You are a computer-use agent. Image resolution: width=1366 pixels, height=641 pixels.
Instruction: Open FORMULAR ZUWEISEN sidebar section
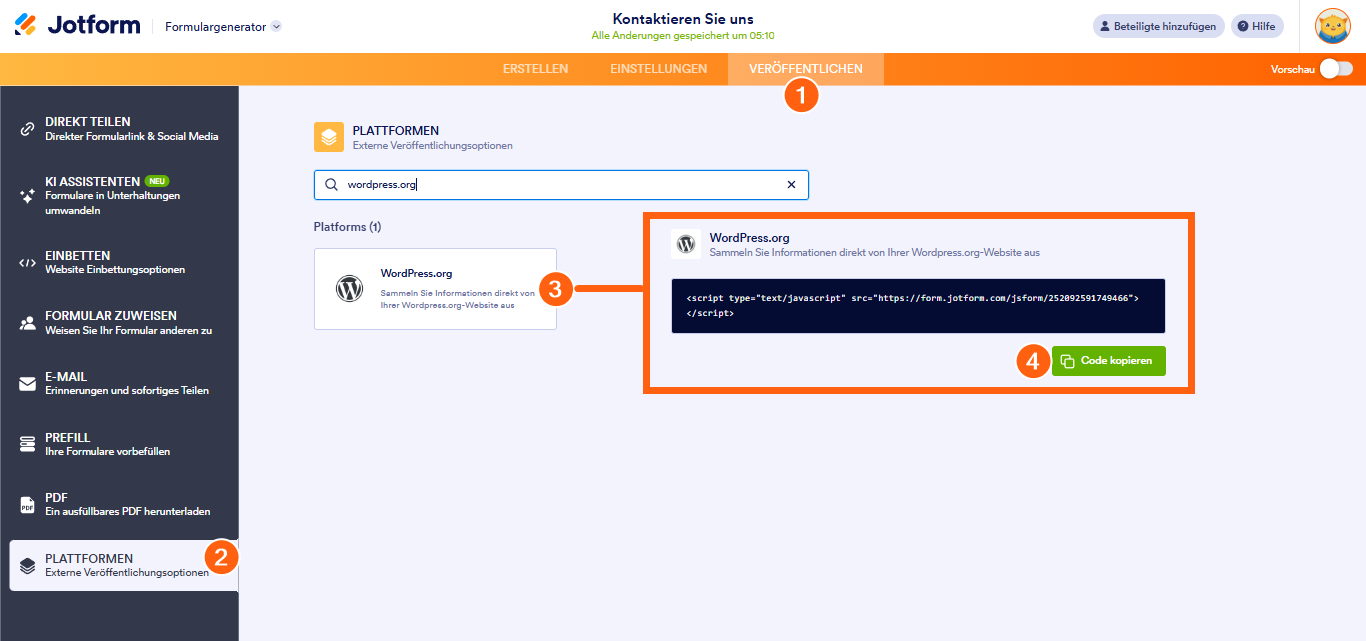[x=119, y=322]
